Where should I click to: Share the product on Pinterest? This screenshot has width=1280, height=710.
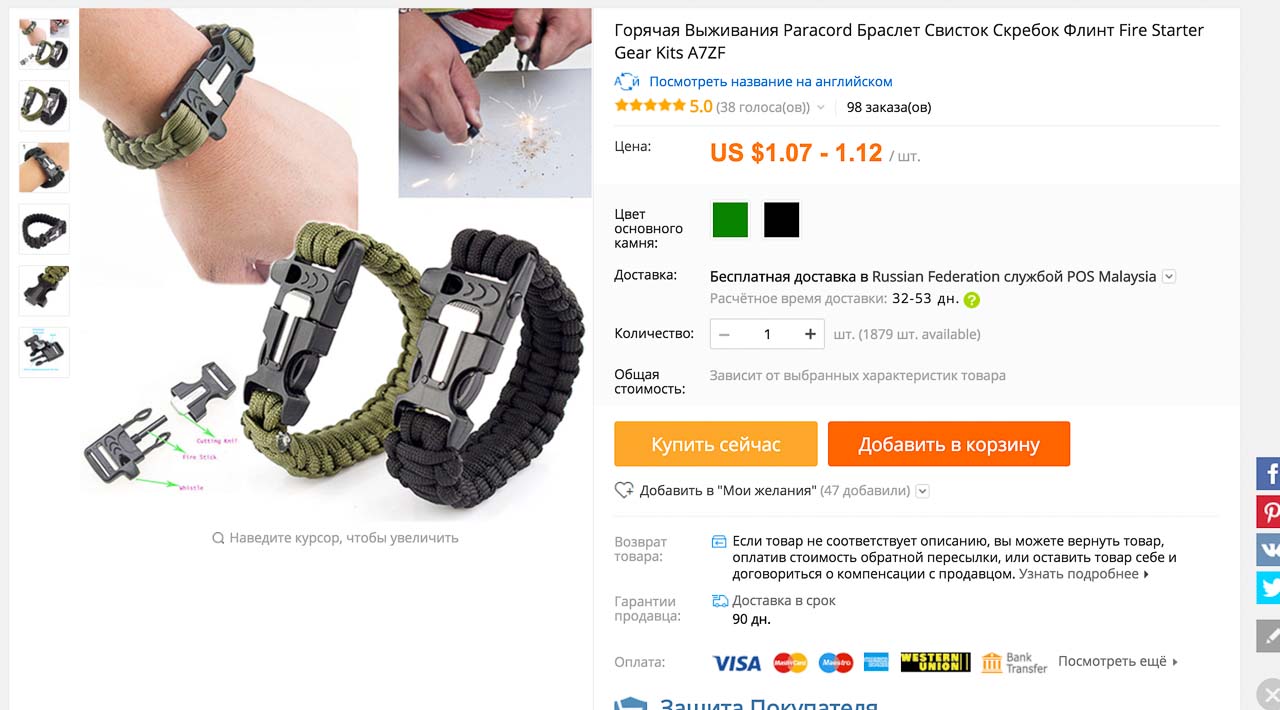pos(1269,512)
